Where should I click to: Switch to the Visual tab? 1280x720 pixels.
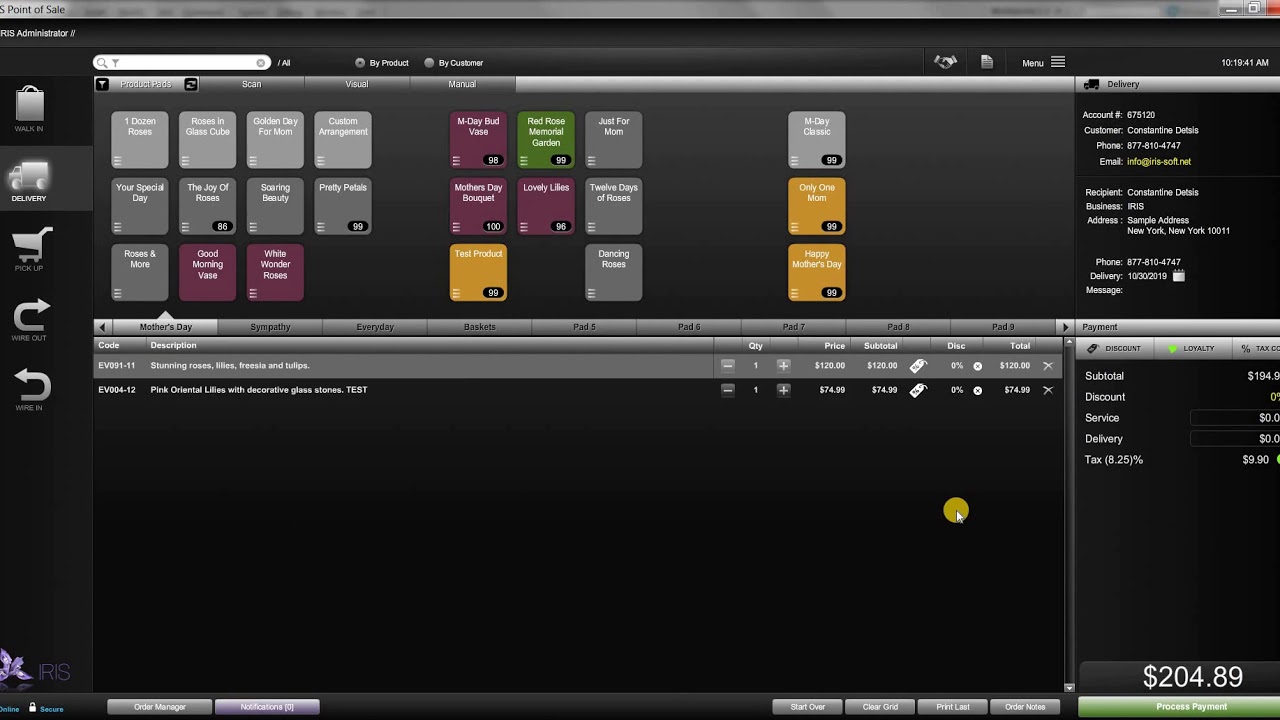(x=357, y=84)
